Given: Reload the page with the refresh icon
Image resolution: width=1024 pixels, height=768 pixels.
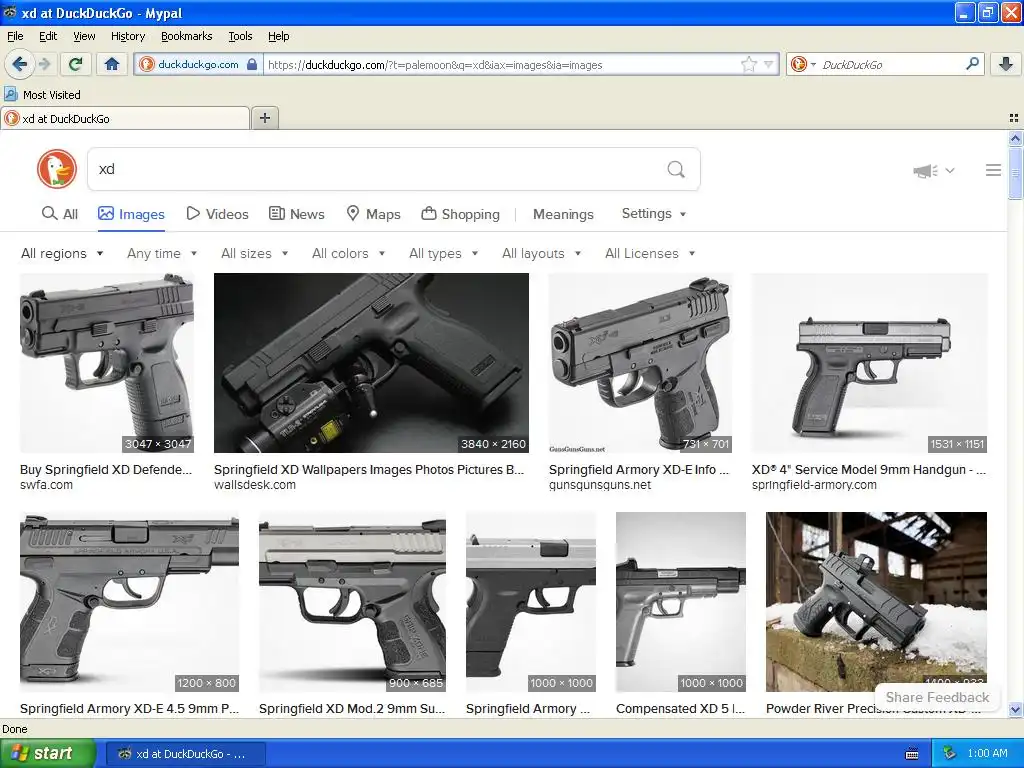Looking at the screenshot, I should click(76, 64).
